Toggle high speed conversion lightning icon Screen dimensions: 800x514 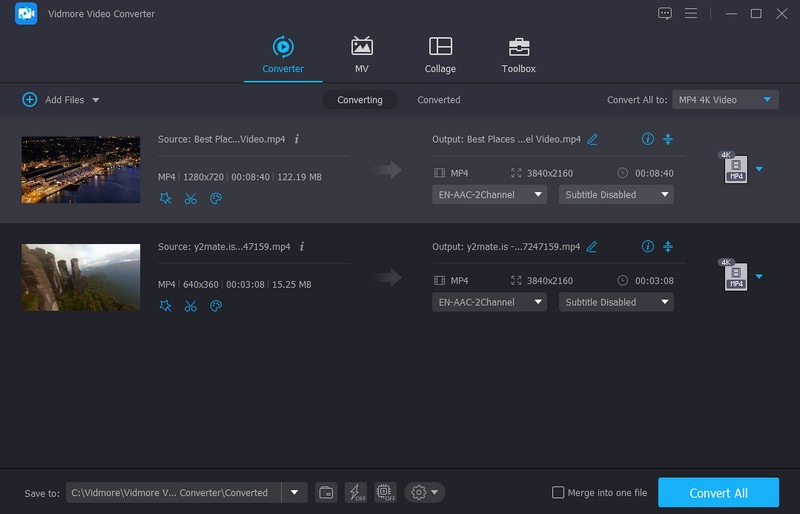point(356,493)
